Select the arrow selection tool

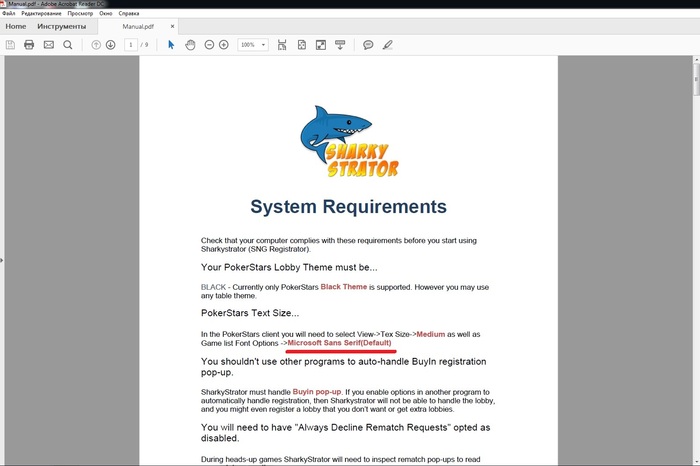point(171,45)
